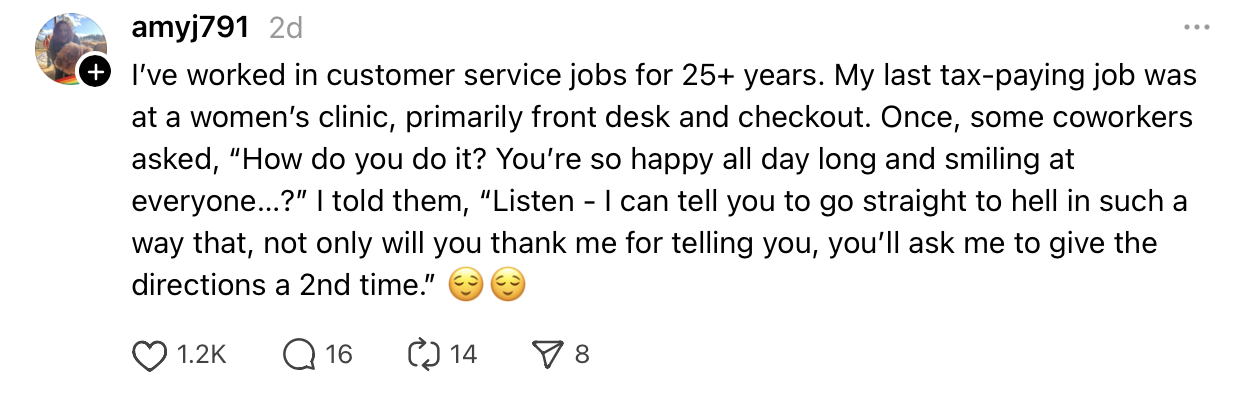The image size is (1246, 400).
Task: Click the share count of 8
Action: click(x=582, y=354)
